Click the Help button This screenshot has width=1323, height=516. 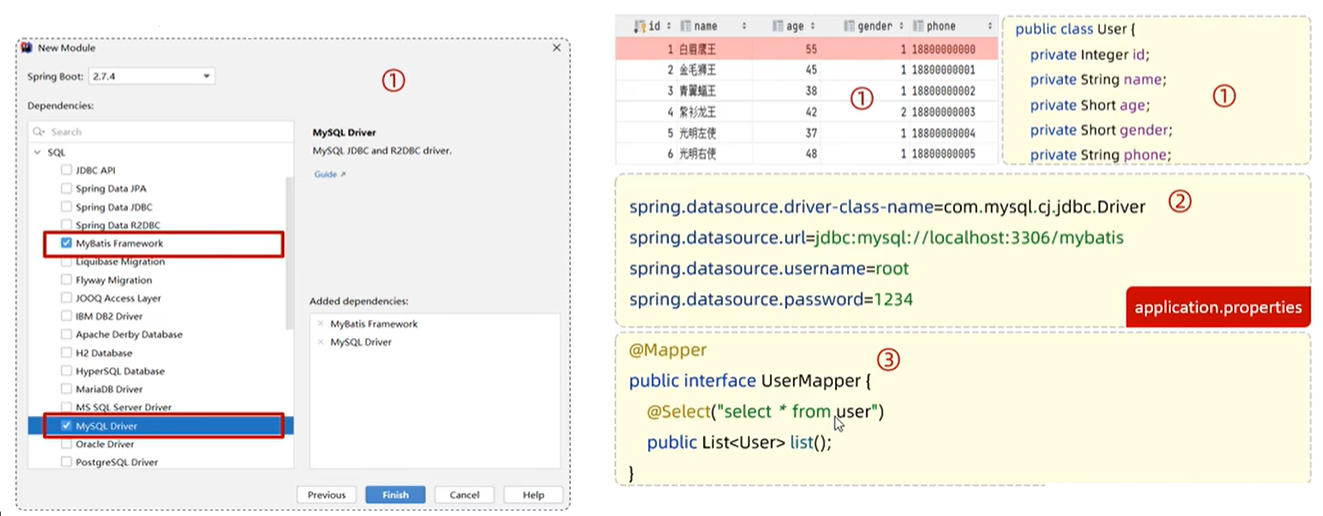coord(533,495)
